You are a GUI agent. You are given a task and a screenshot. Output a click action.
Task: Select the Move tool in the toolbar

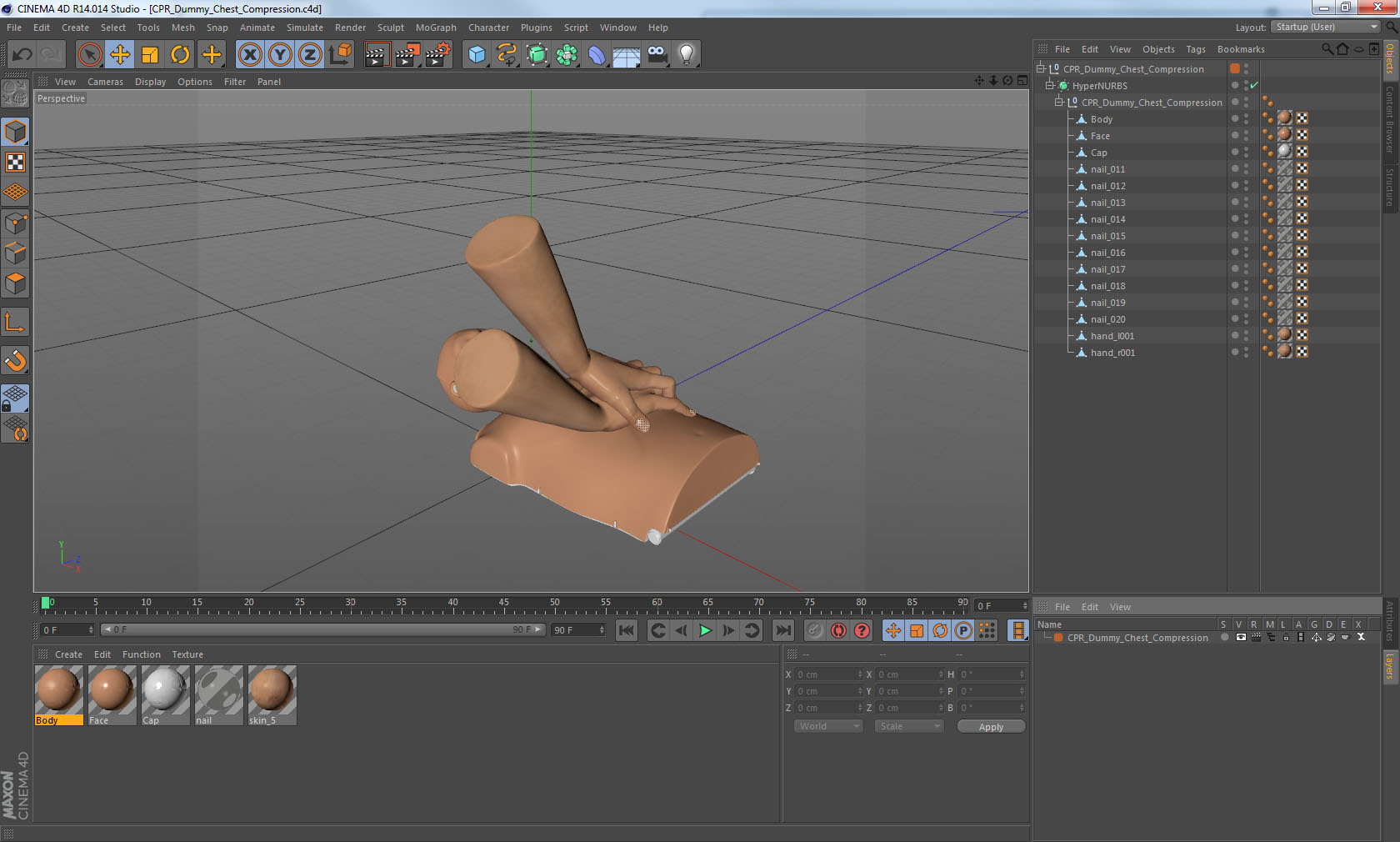(120, 55)
